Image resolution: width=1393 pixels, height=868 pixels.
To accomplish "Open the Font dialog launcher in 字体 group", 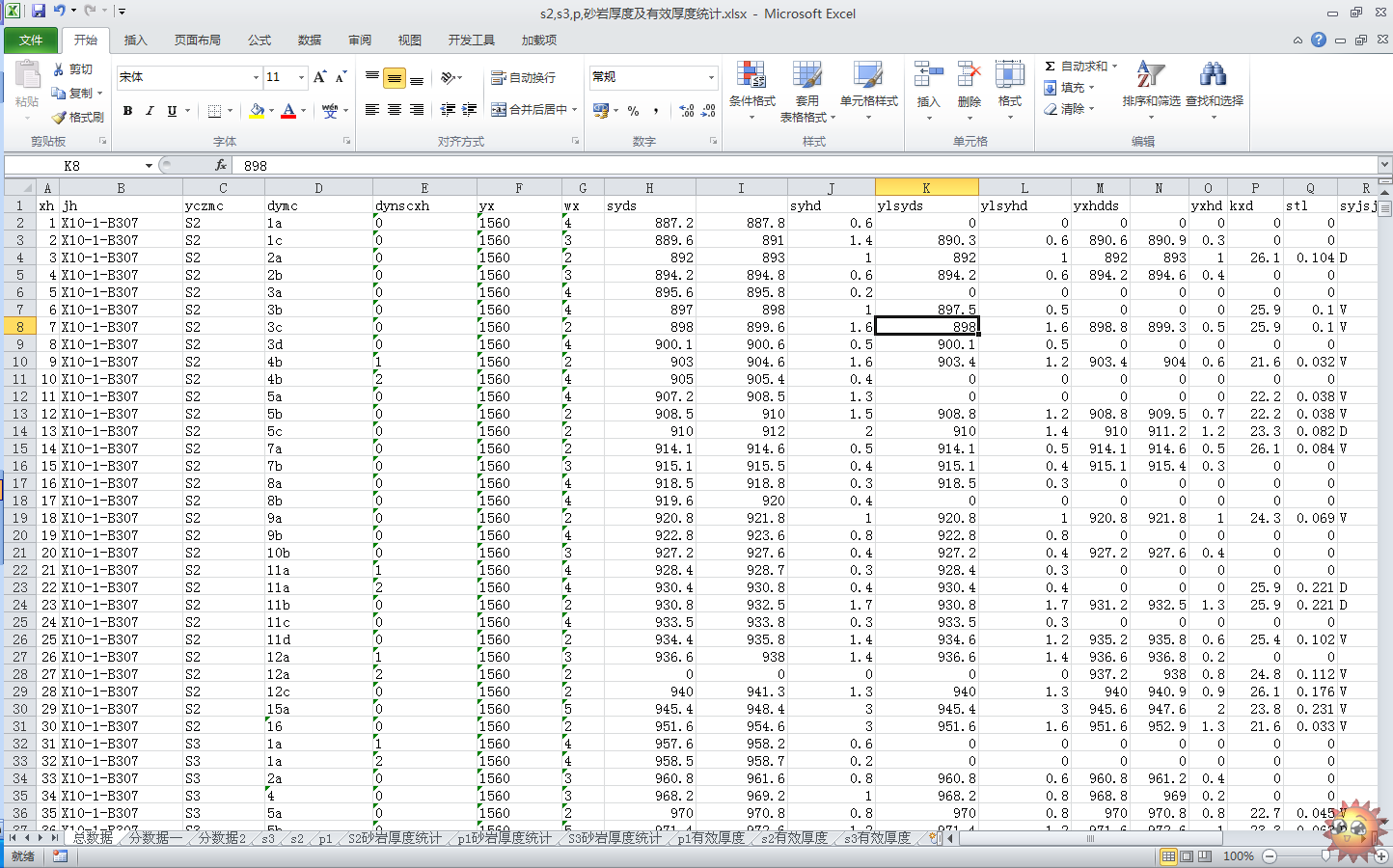I will 346,141.
